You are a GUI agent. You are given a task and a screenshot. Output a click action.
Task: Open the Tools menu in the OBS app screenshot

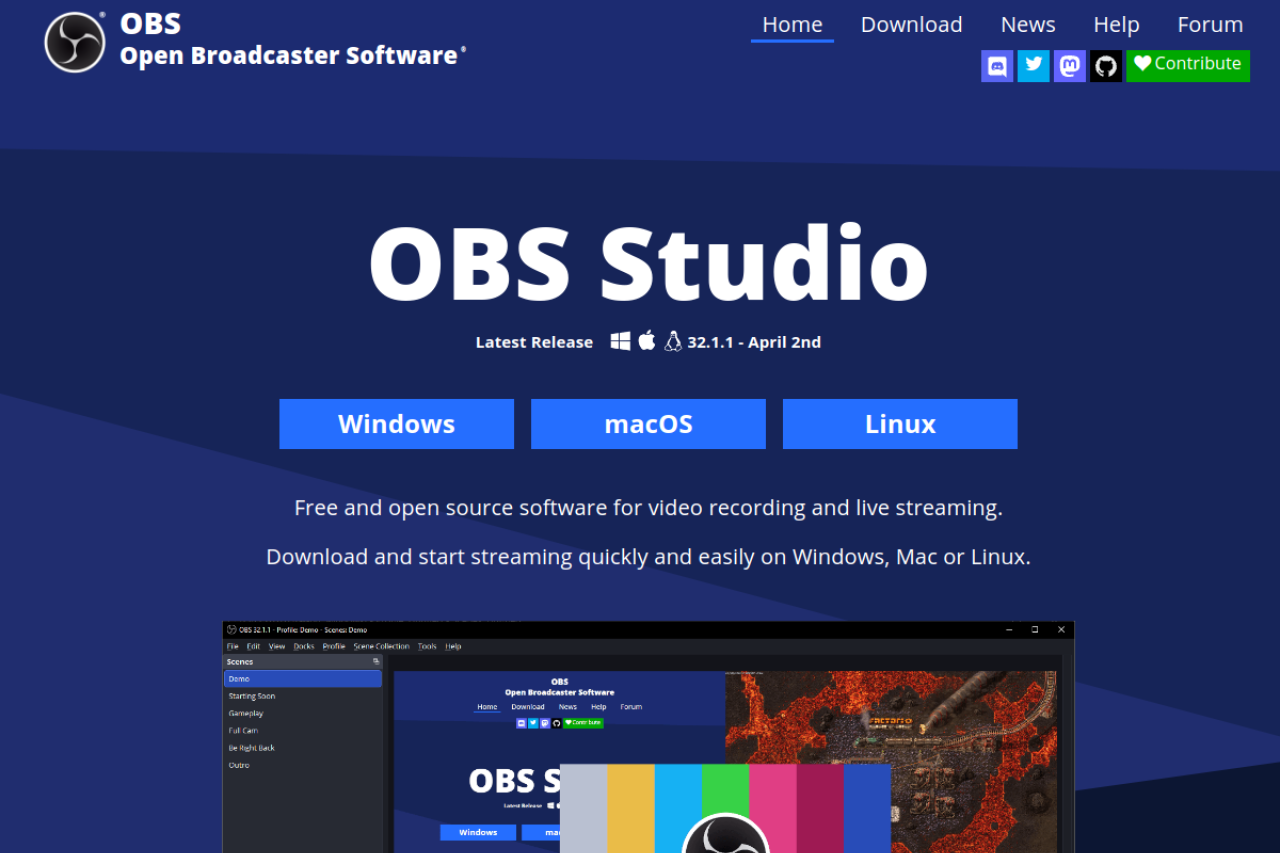427,647
